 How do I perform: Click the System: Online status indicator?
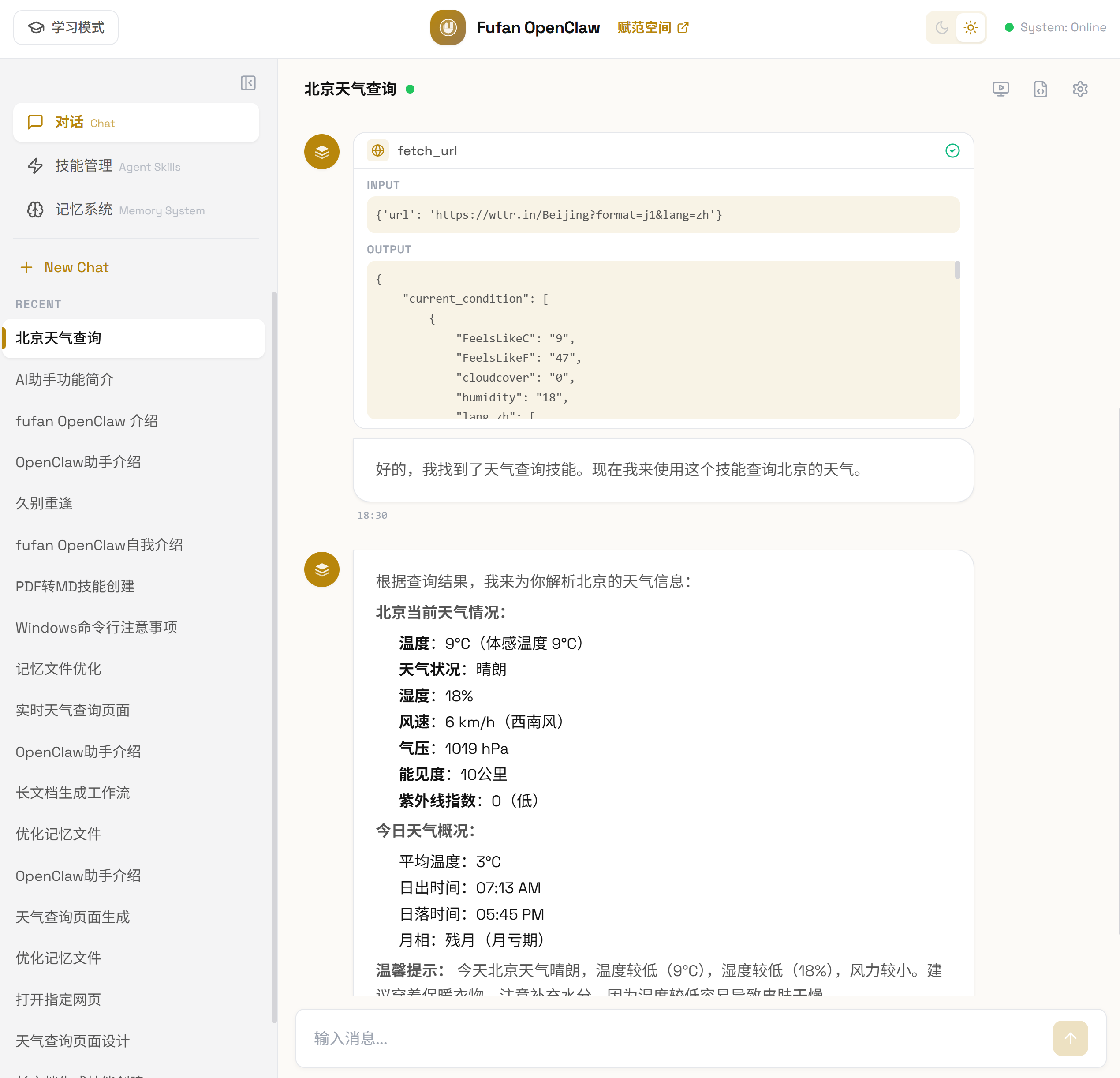tap(1055, 27)
